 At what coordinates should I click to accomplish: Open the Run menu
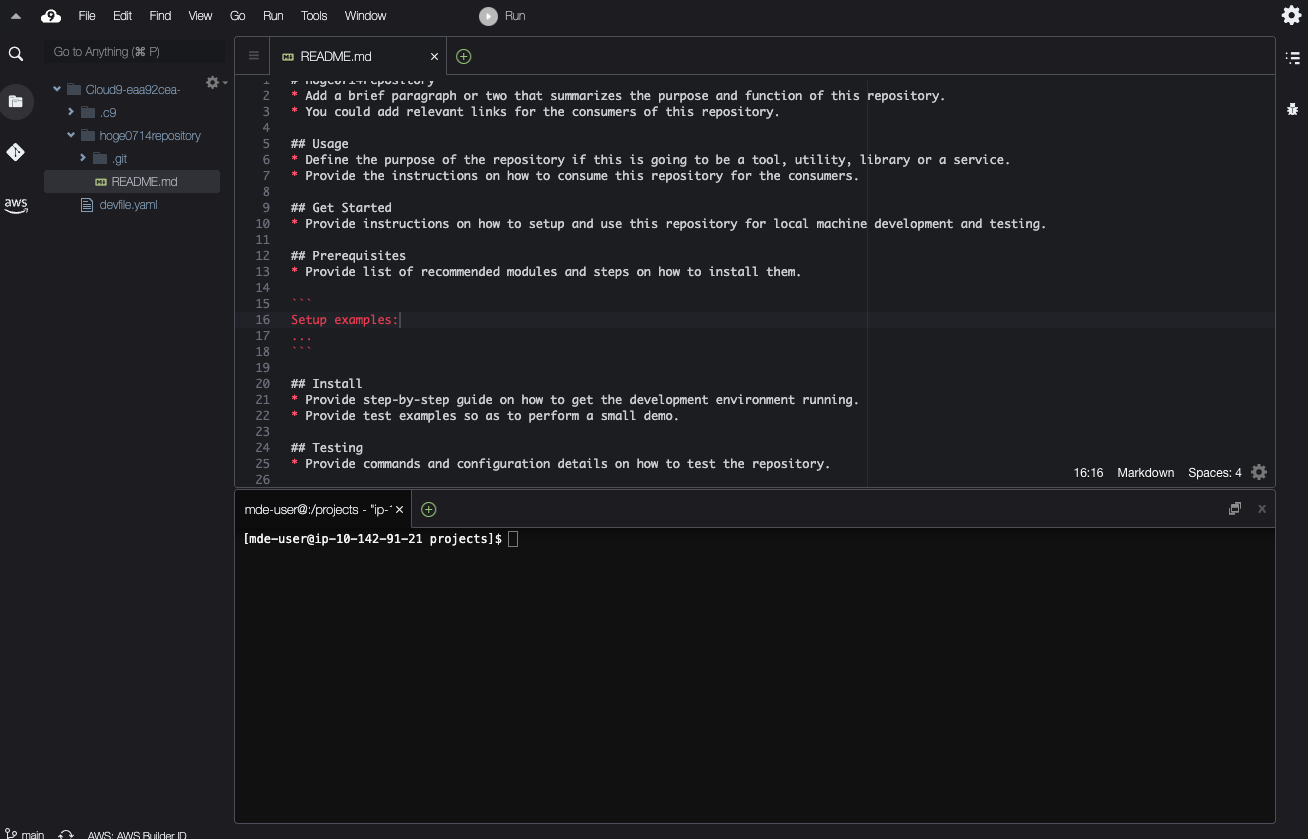(273, 16)
